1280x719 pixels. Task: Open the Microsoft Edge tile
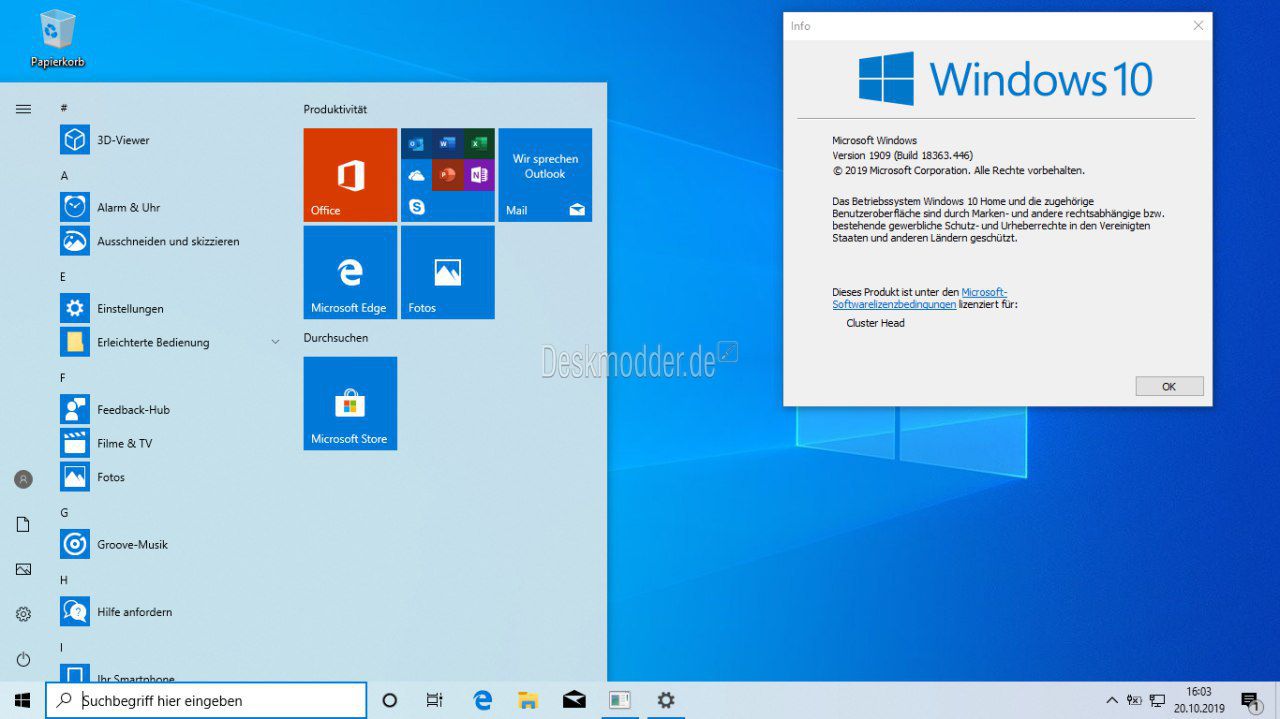tap(350, 272)
